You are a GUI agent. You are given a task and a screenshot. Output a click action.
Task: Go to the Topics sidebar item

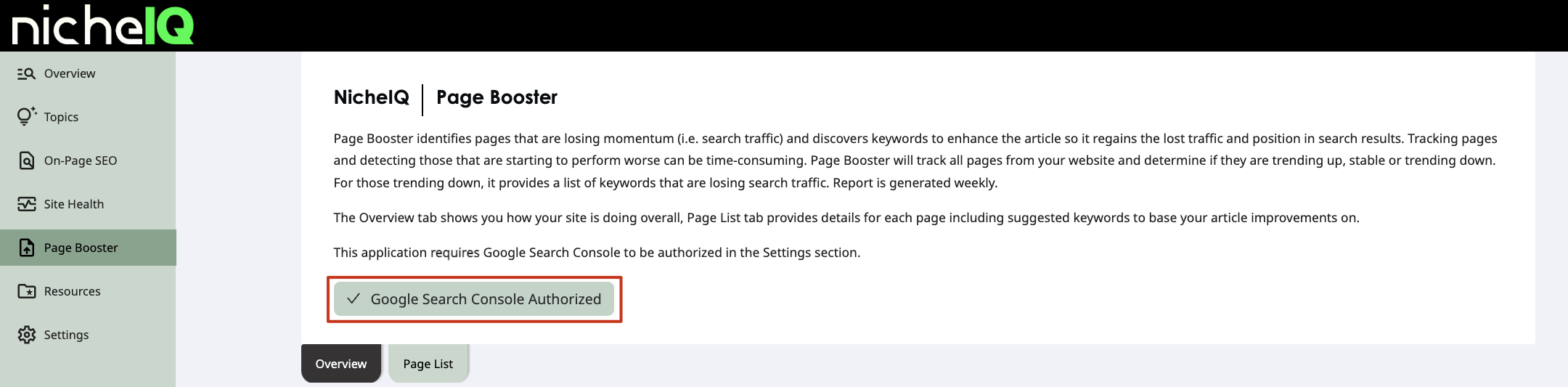pyautogui.click(x=88, y=117)
